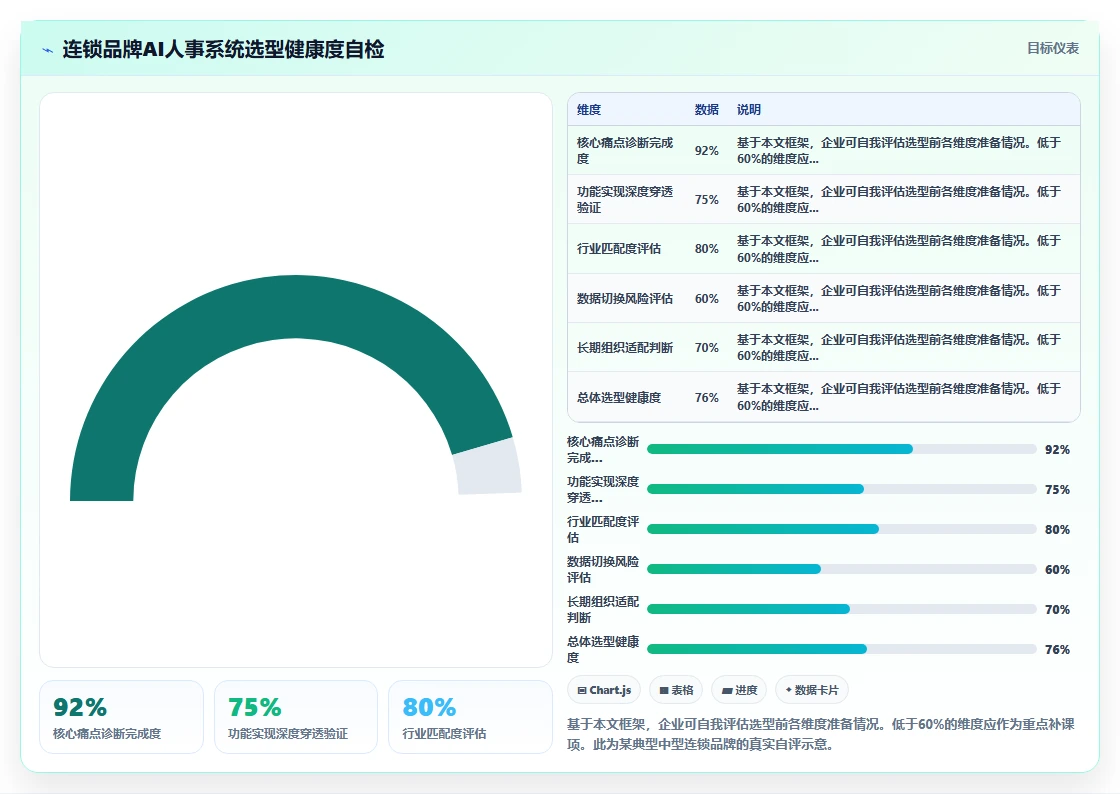Click the 80% 行业匹配度评估 stat card
Screen dimensions: 1120x794
coord(470,717)
